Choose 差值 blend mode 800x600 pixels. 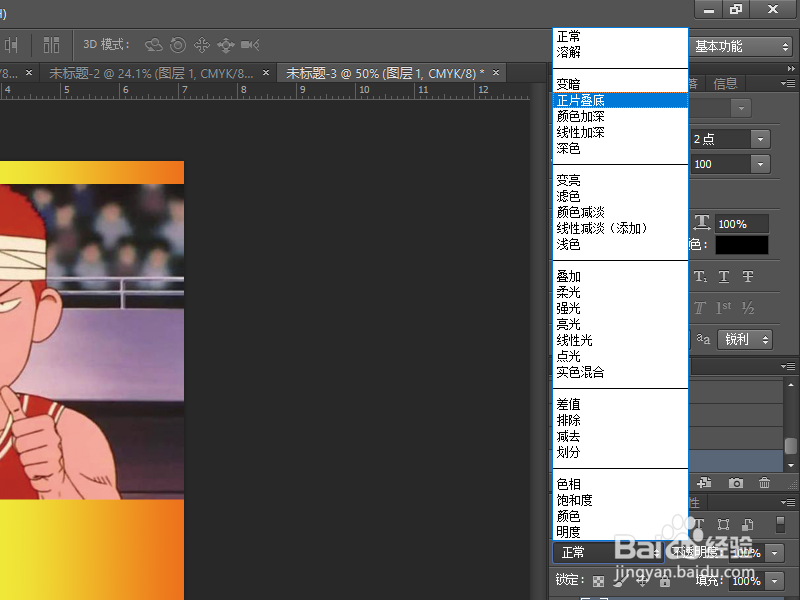click(x=620, y=405)
